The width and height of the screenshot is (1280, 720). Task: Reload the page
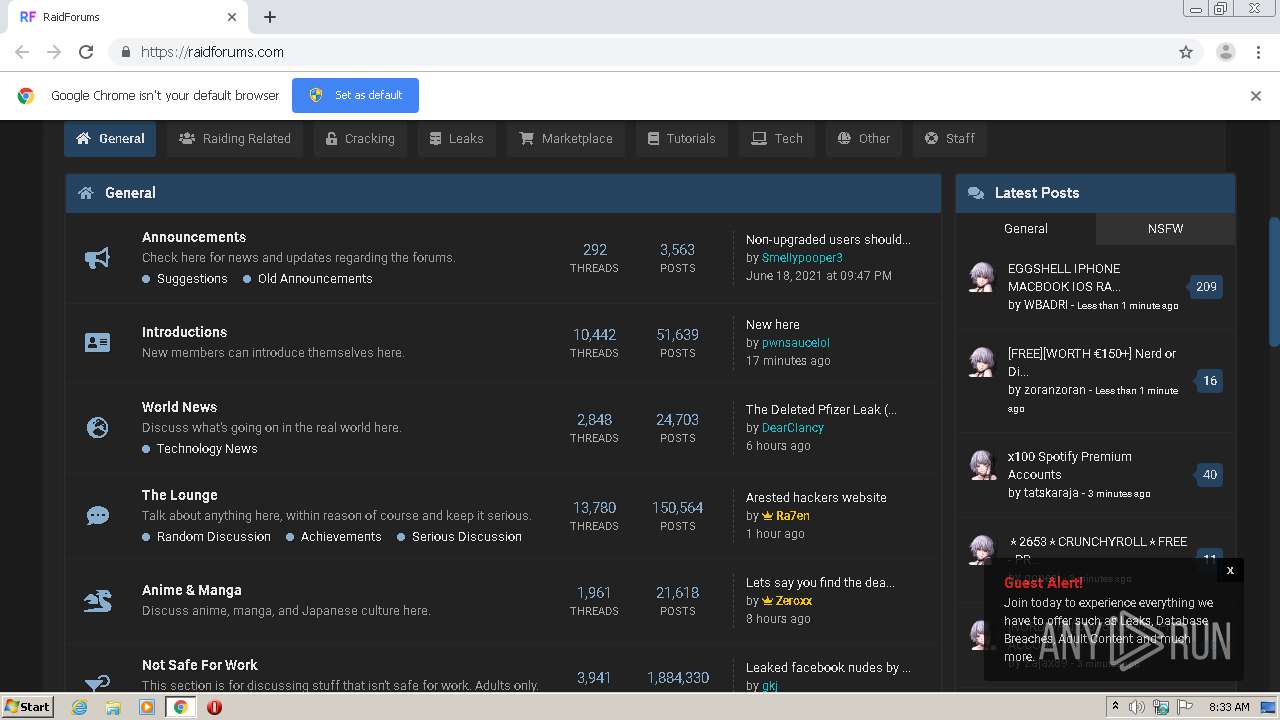pyautogui.click(x=86, y=52)
